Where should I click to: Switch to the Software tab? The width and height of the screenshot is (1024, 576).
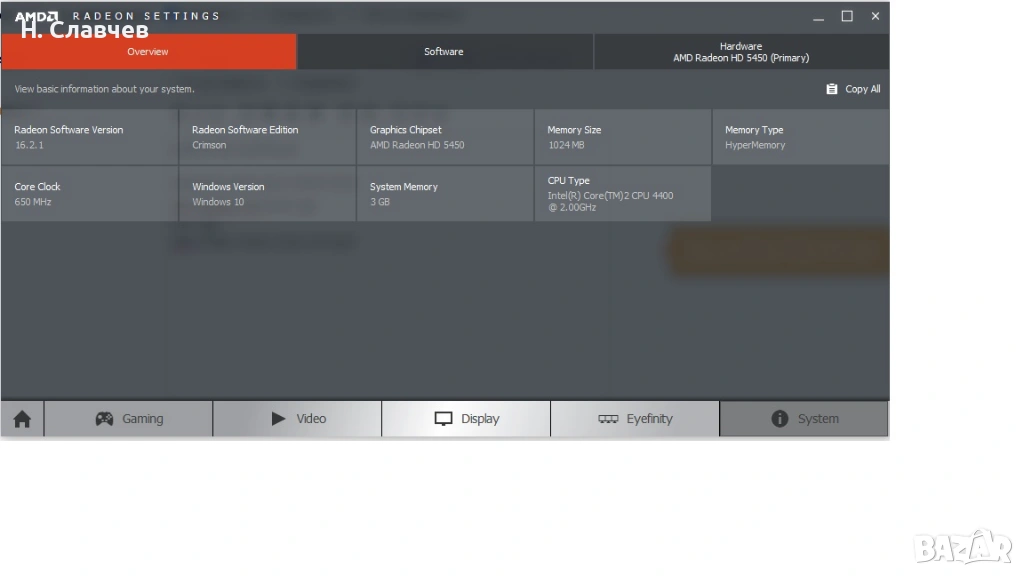tap(444, 52)
